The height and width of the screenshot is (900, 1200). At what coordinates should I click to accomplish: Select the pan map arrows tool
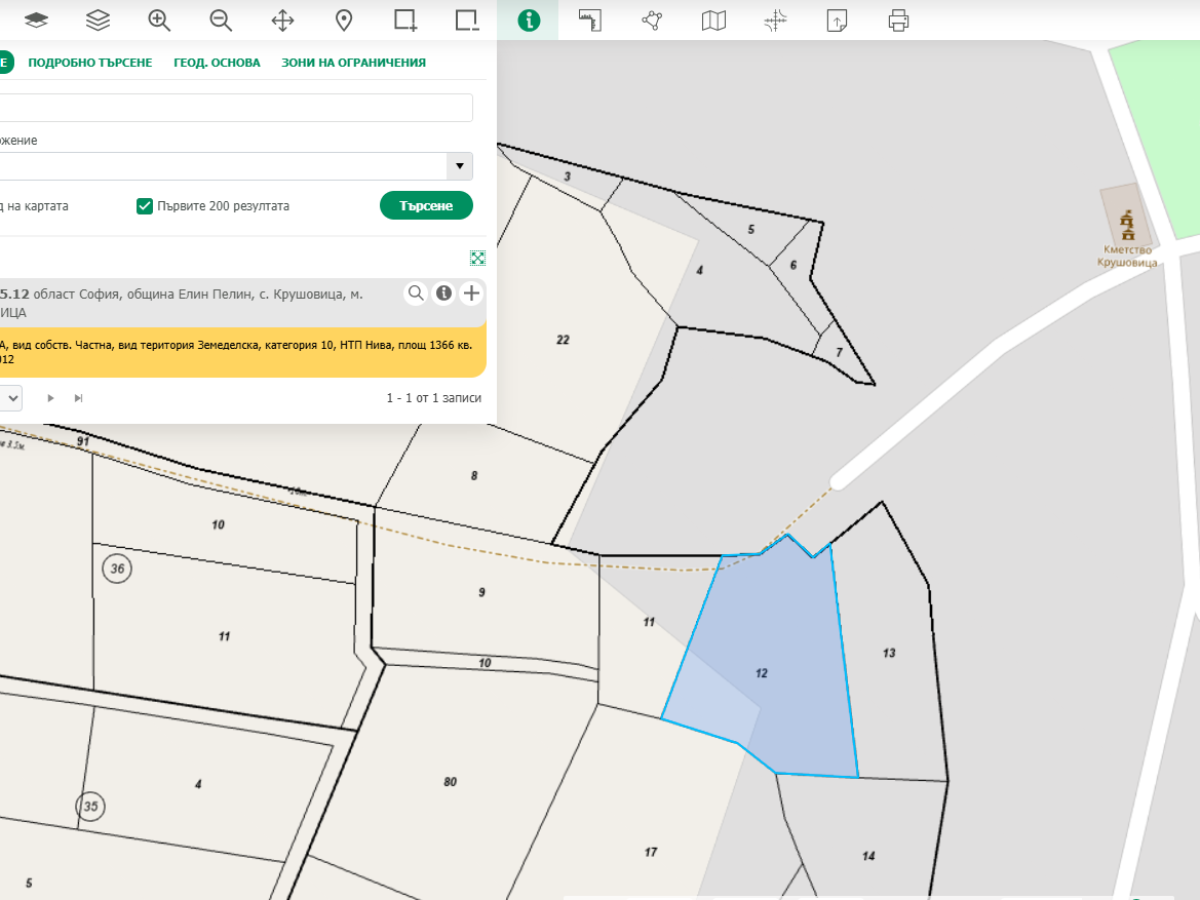click(283, 20)
